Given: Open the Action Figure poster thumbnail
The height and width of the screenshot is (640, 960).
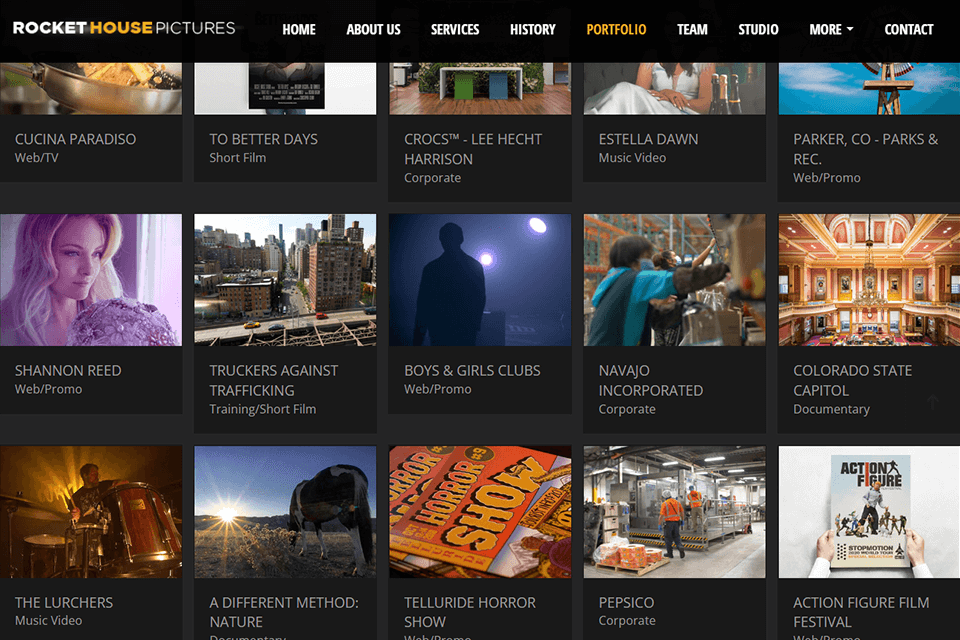Looking at the screenshot, I should (x=869, y=512).
